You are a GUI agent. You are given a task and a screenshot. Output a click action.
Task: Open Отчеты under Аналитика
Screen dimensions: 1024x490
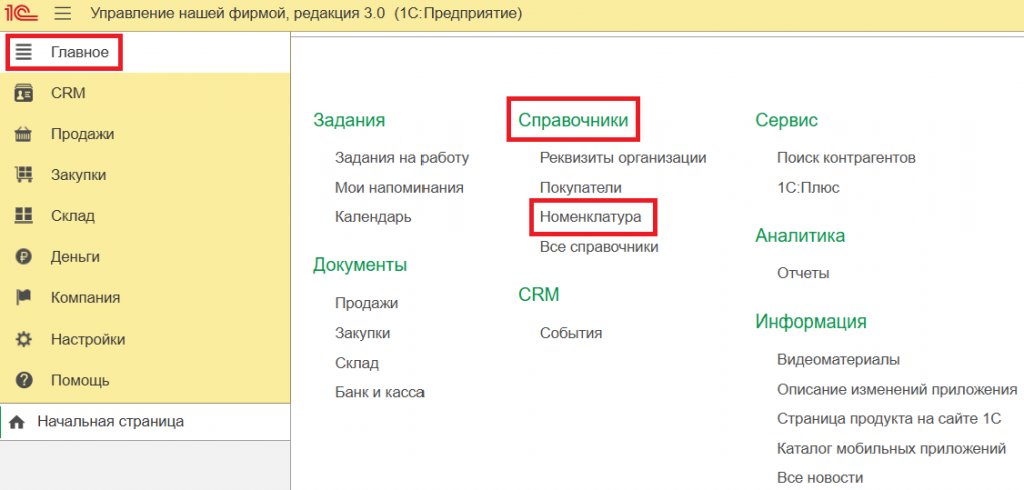pyautogui.click(x=803, y=273)
